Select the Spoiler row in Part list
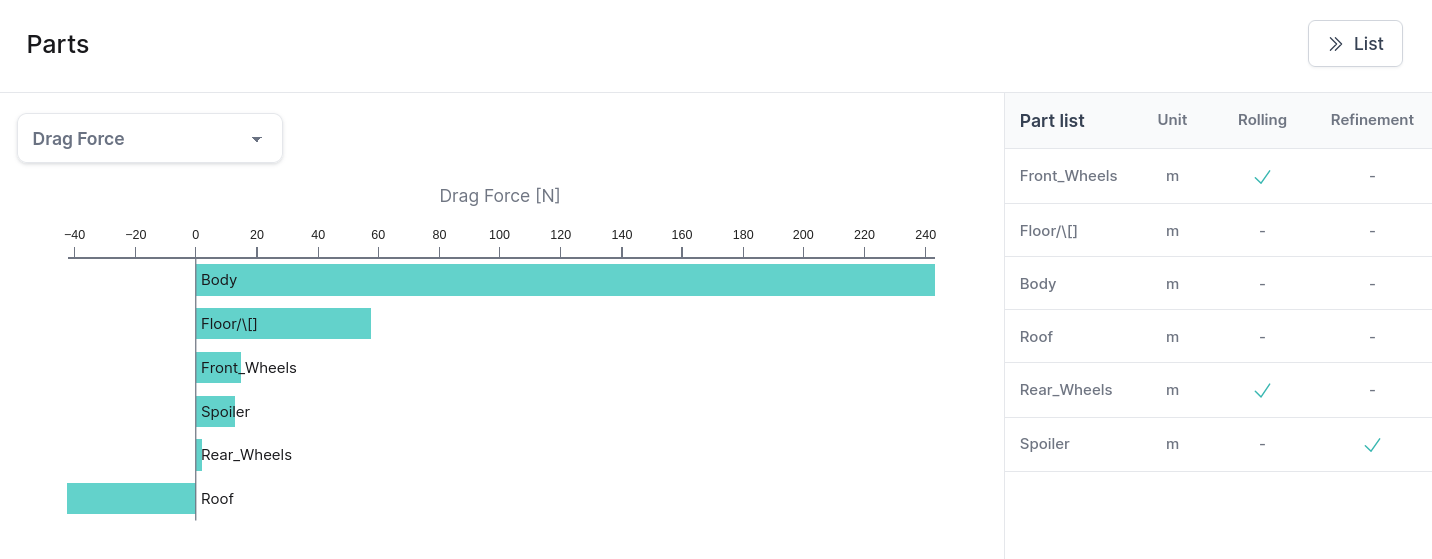The height and width of the screenshot is (559, 1432). coord(1045,444)
